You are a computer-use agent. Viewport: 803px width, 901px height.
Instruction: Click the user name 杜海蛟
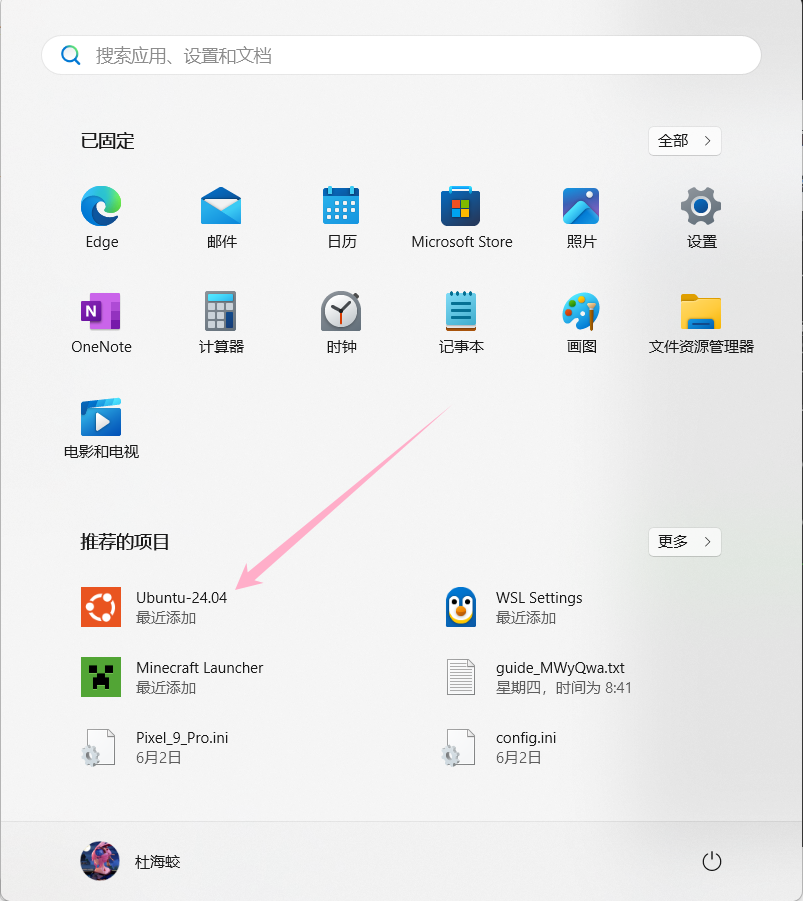[x=157, y=861]
